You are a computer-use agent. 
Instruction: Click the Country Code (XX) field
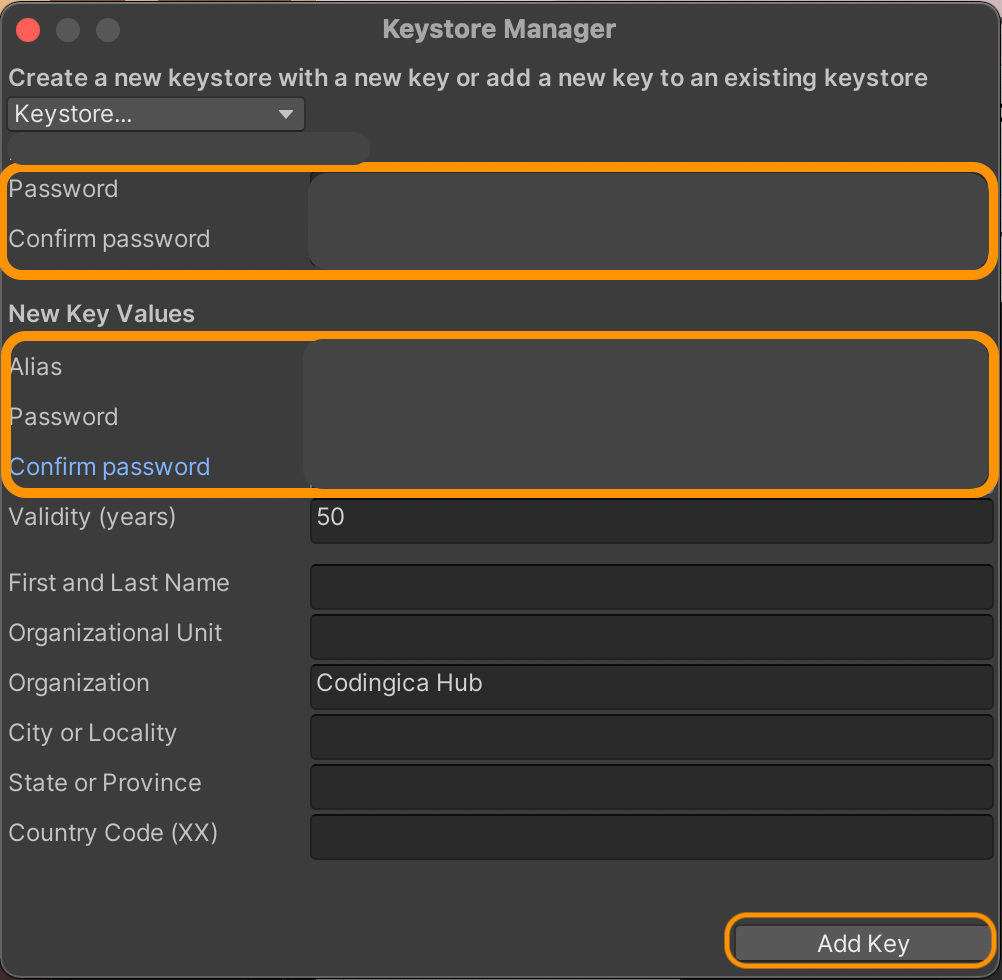650,837
